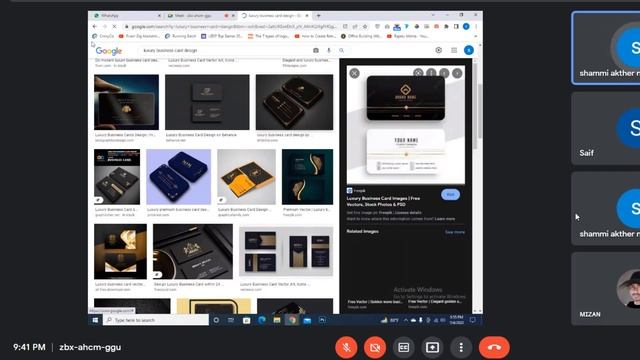Select the luxury business card design tab
The height and width of the screenshot is (360, 640).
click(275, 16)
